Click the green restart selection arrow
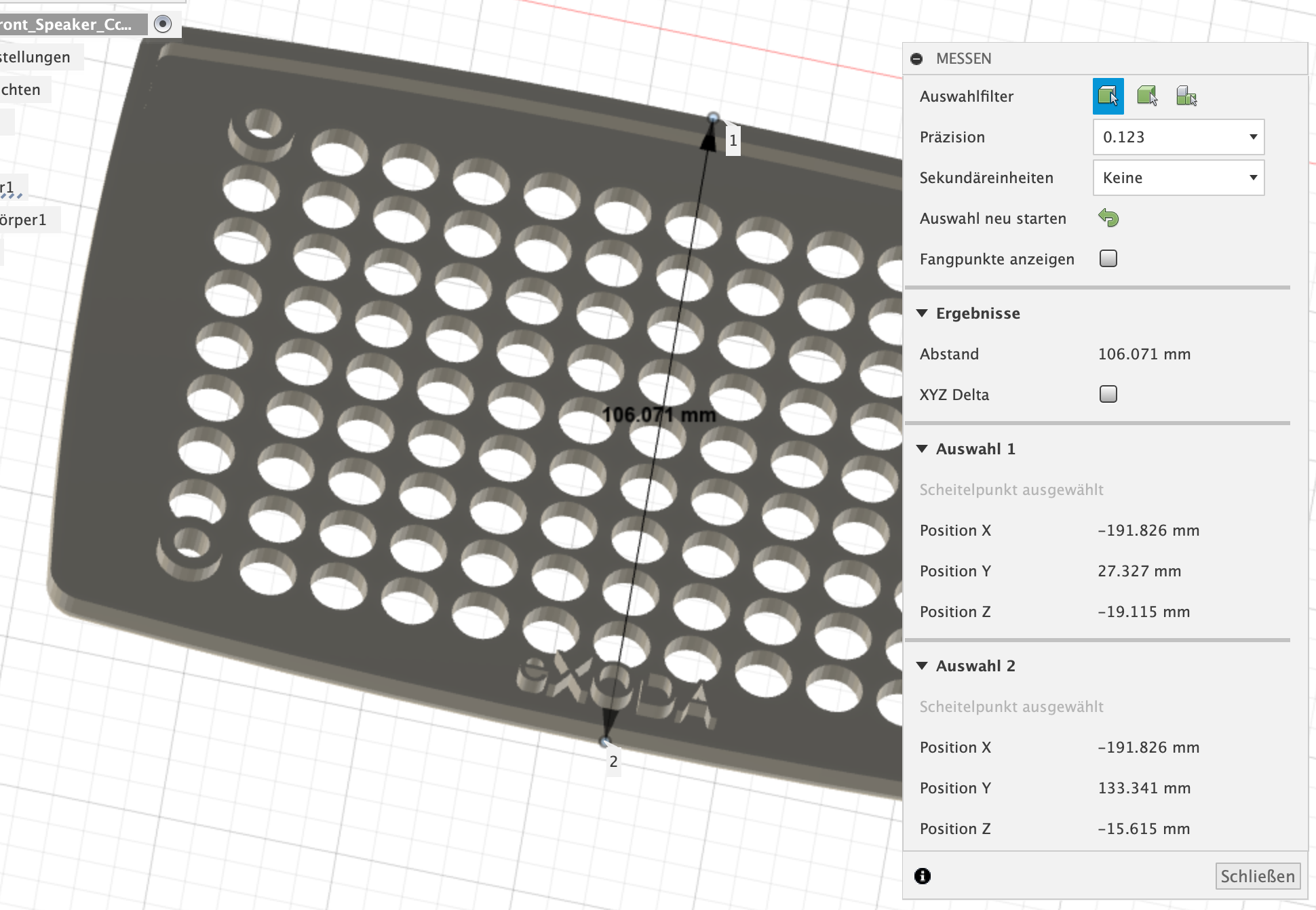The width and height of the screenshot is (1316, 910). tap(1108, 218)
